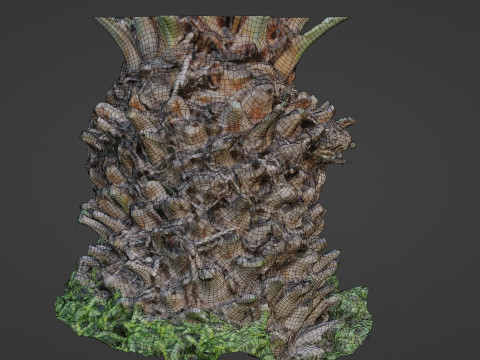Select the palm trunk mesh model
480x360 pixels.
(x=213, y=187)
